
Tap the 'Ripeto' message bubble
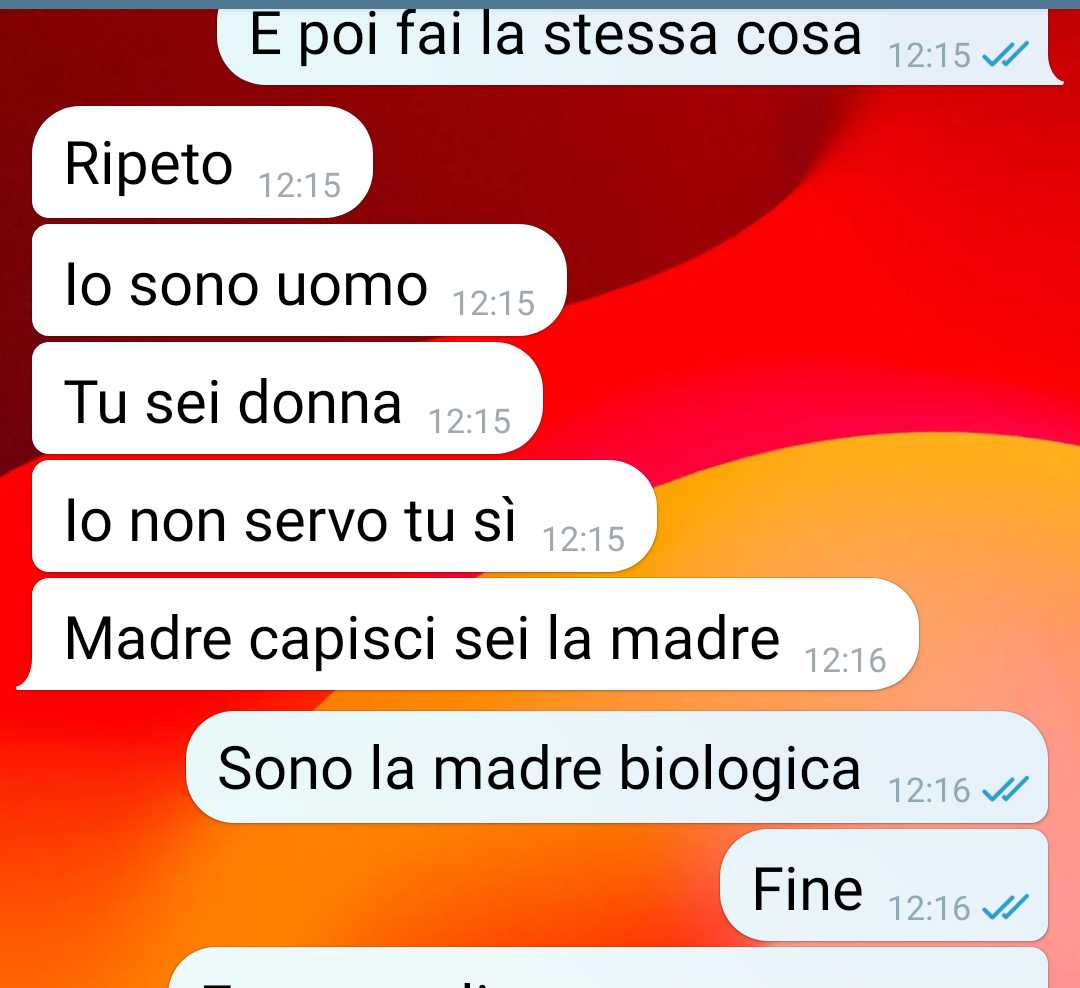tap(202, 163)
